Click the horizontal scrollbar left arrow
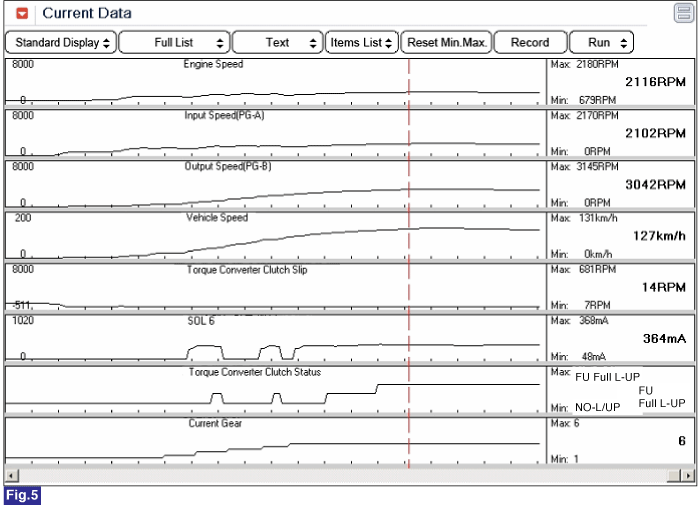700x505 pixels. pyautogui.click(x=11, y=476)
